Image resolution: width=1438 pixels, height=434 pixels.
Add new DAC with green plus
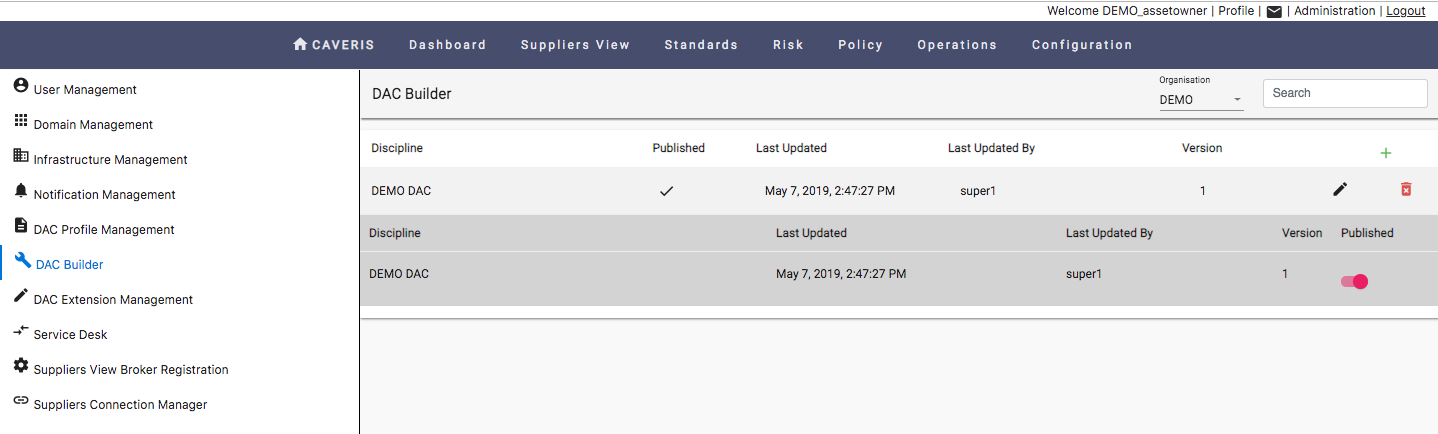tap(1386, 153)
